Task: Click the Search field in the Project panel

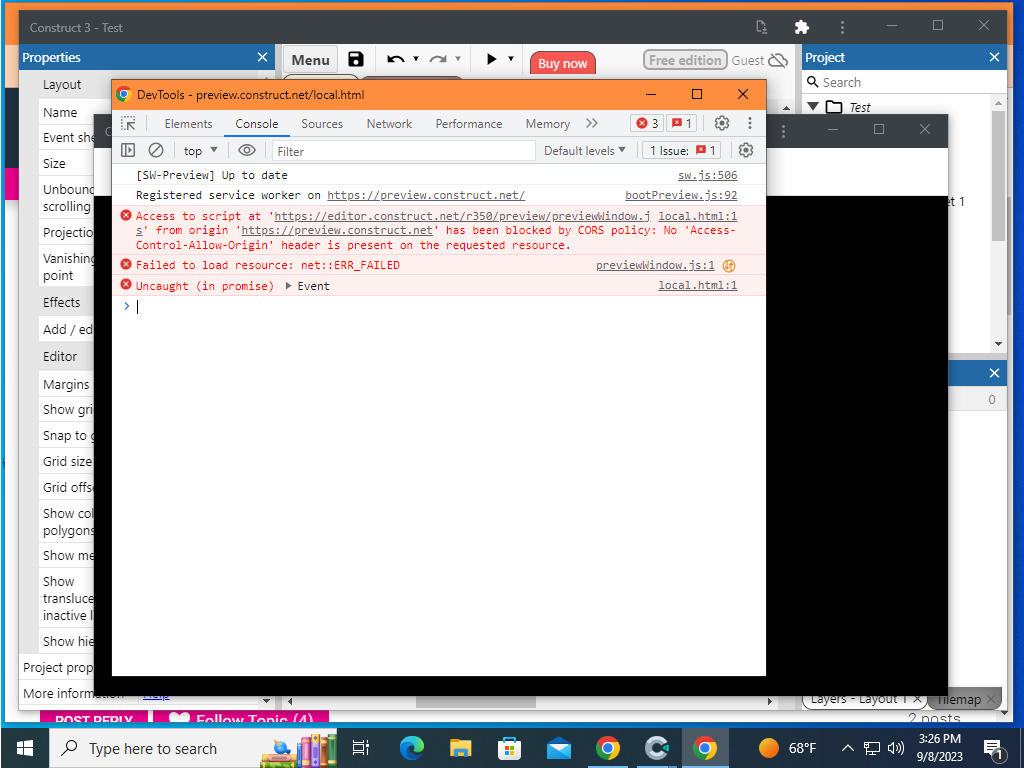Action: coord(904,82)
